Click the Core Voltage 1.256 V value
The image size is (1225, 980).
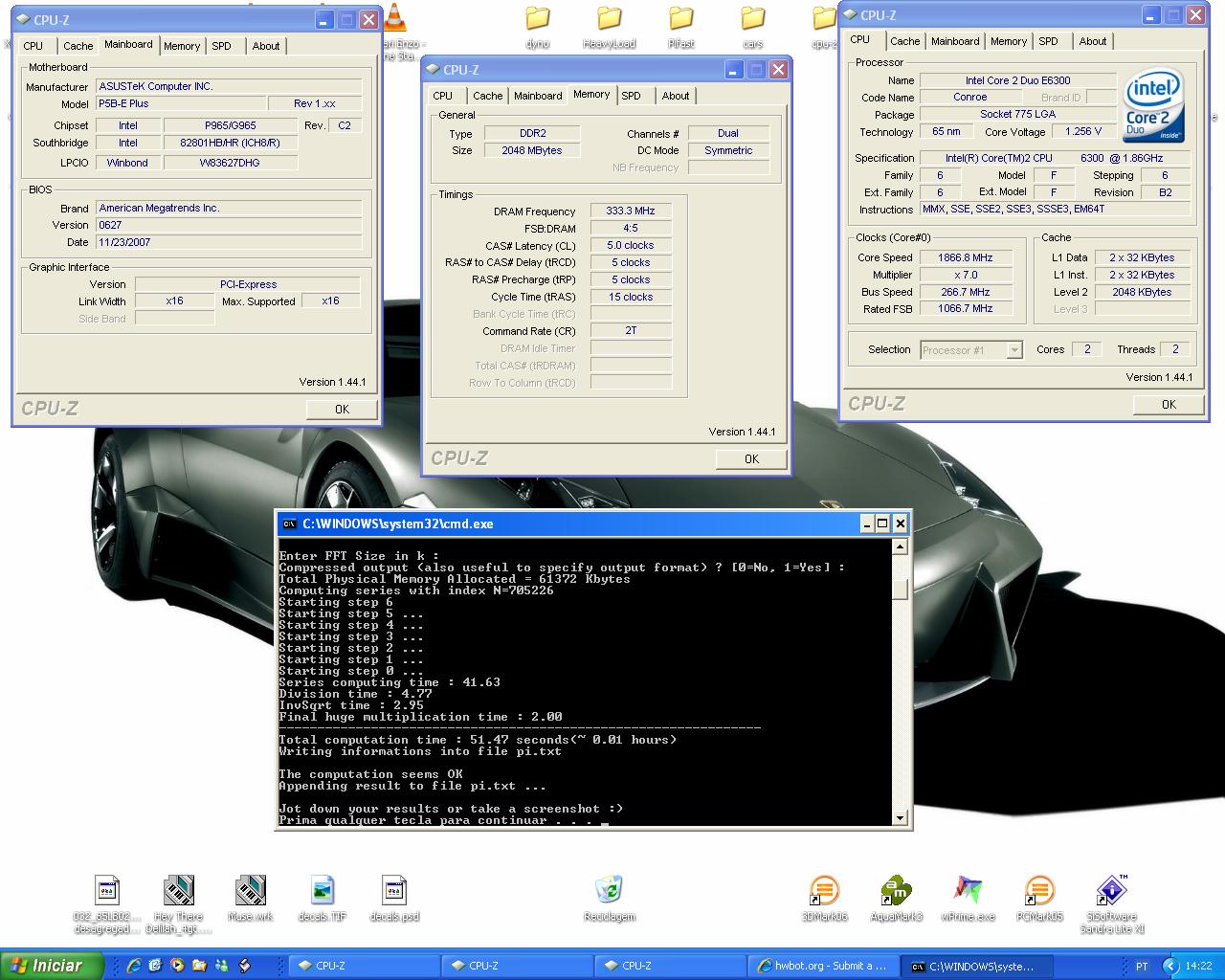tap(1083, 132)
